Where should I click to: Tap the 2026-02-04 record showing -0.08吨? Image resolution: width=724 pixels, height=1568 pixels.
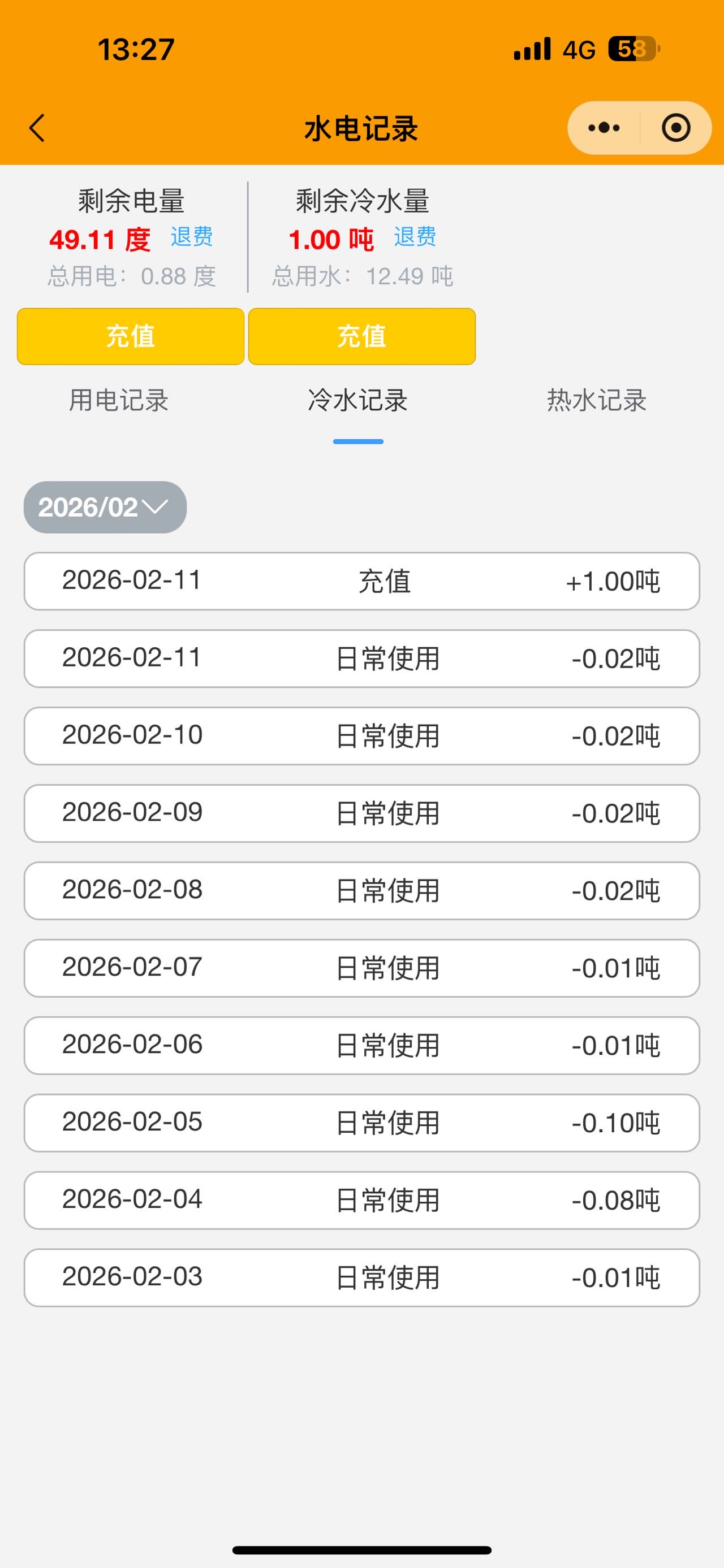pyautogui.click(x=361, y=1199)
